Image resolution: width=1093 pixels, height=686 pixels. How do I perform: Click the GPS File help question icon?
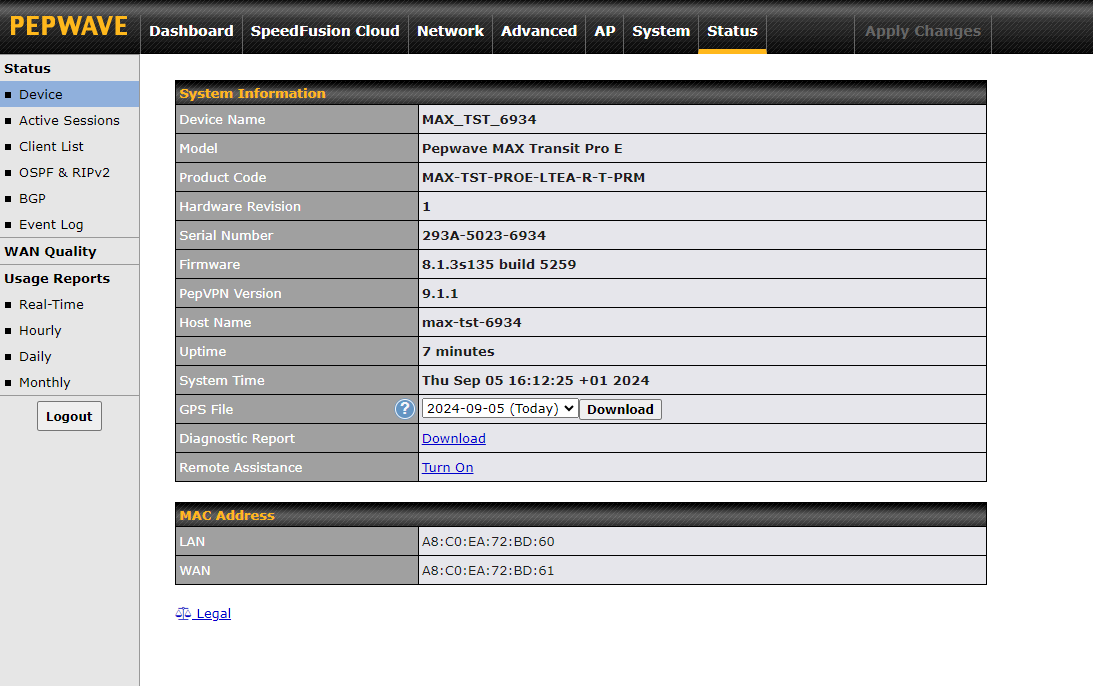[x=404, y=409]
